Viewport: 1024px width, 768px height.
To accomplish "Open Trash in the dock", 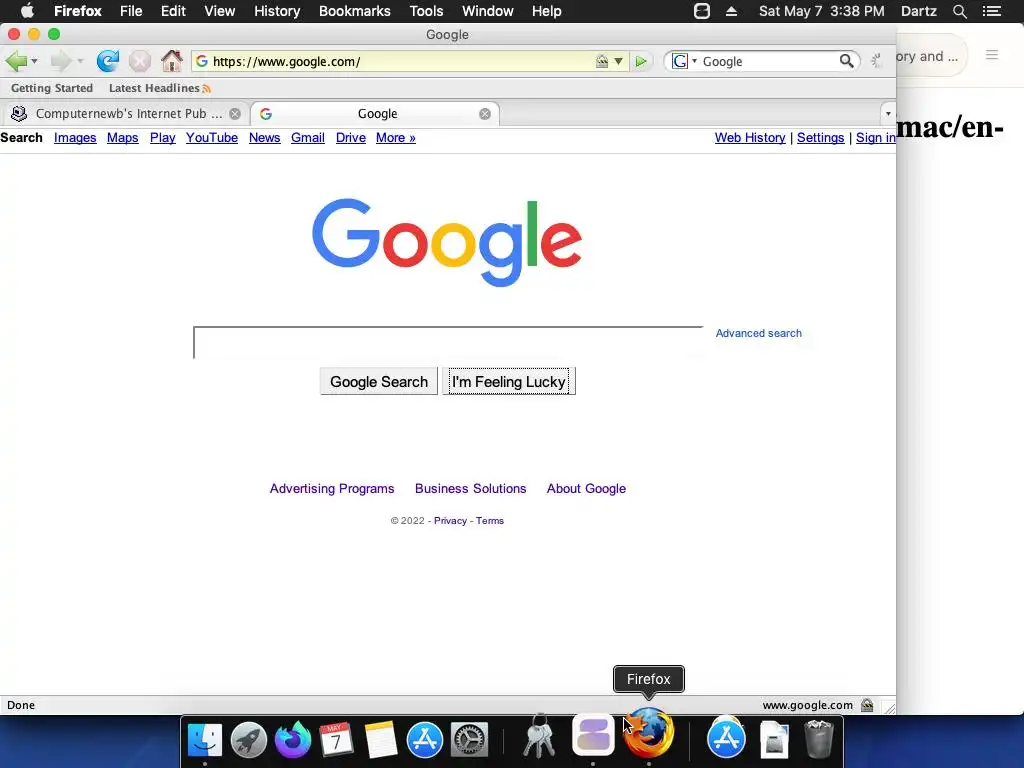I will 818,739.
